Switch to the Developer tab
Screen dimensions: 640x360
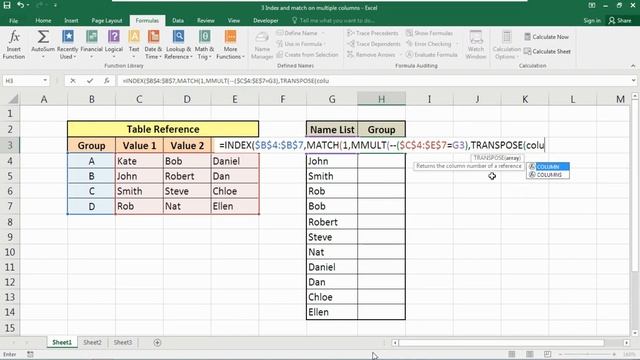tap(266, 20)
